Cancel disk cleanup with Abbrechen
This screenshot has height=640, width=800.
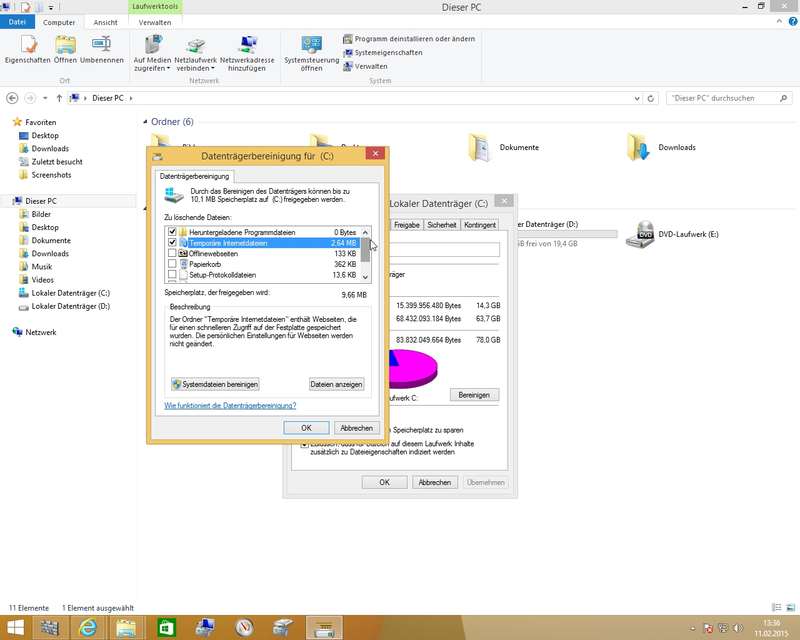(x=357, y=428)
